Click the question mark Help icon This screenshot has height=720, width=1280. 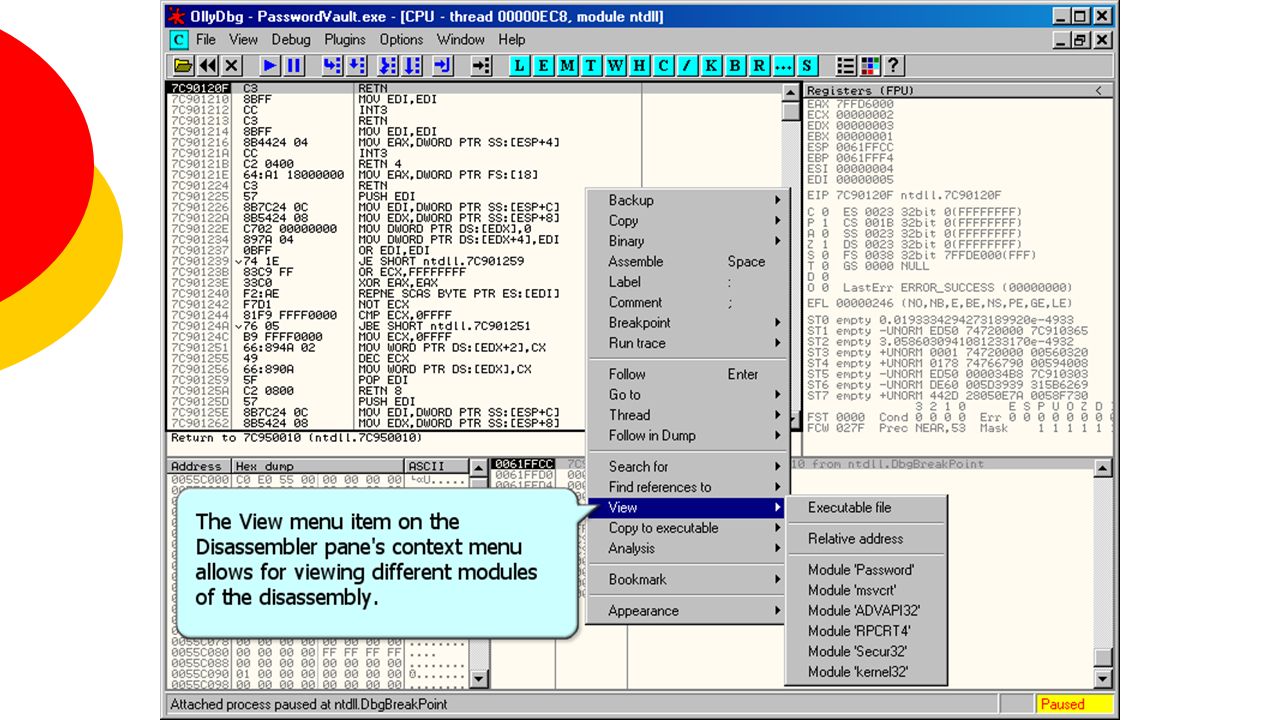894,66
